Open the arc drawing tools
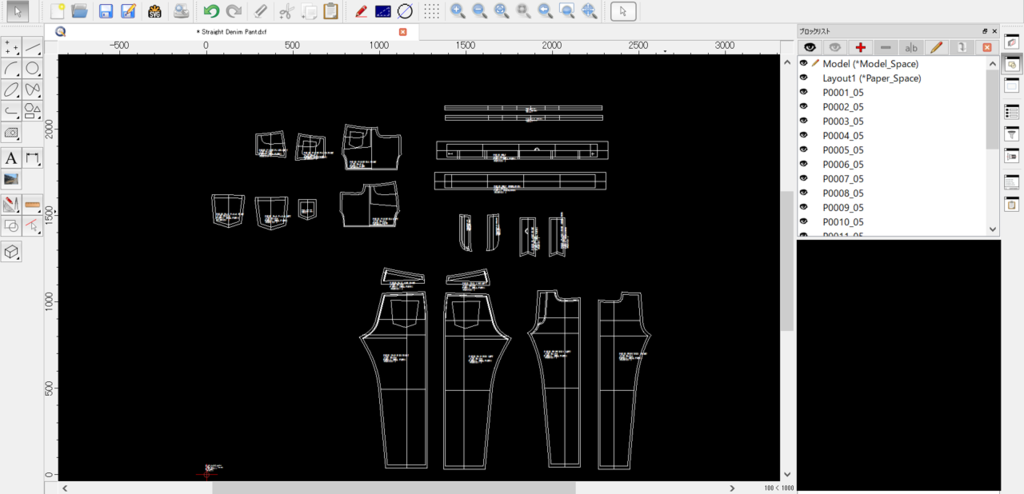Screen dimensions: 1024x494 11,68
